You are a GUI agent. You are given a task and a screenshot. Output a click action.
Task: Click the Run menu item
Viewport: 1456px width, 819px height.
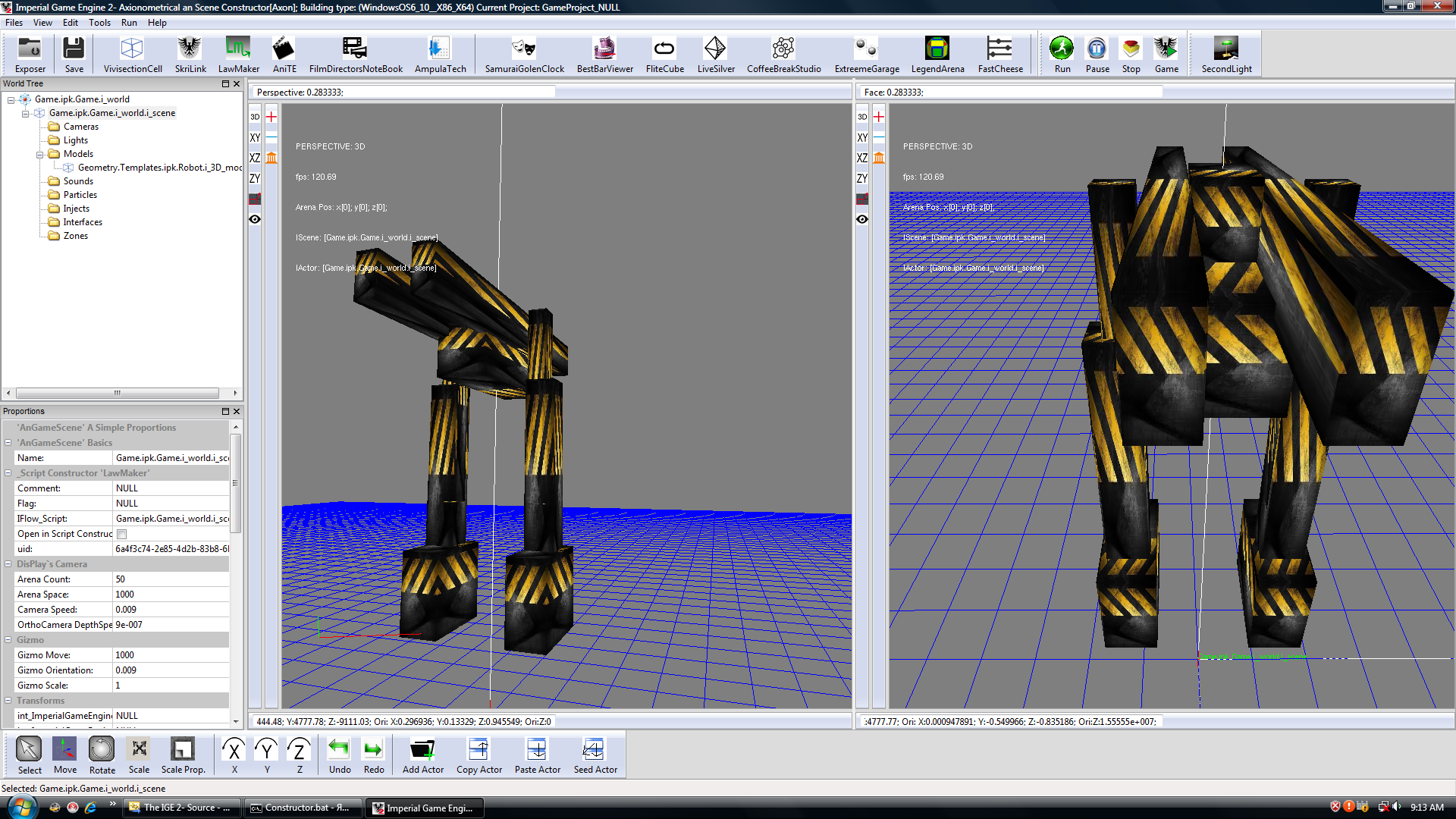(129, 22)
